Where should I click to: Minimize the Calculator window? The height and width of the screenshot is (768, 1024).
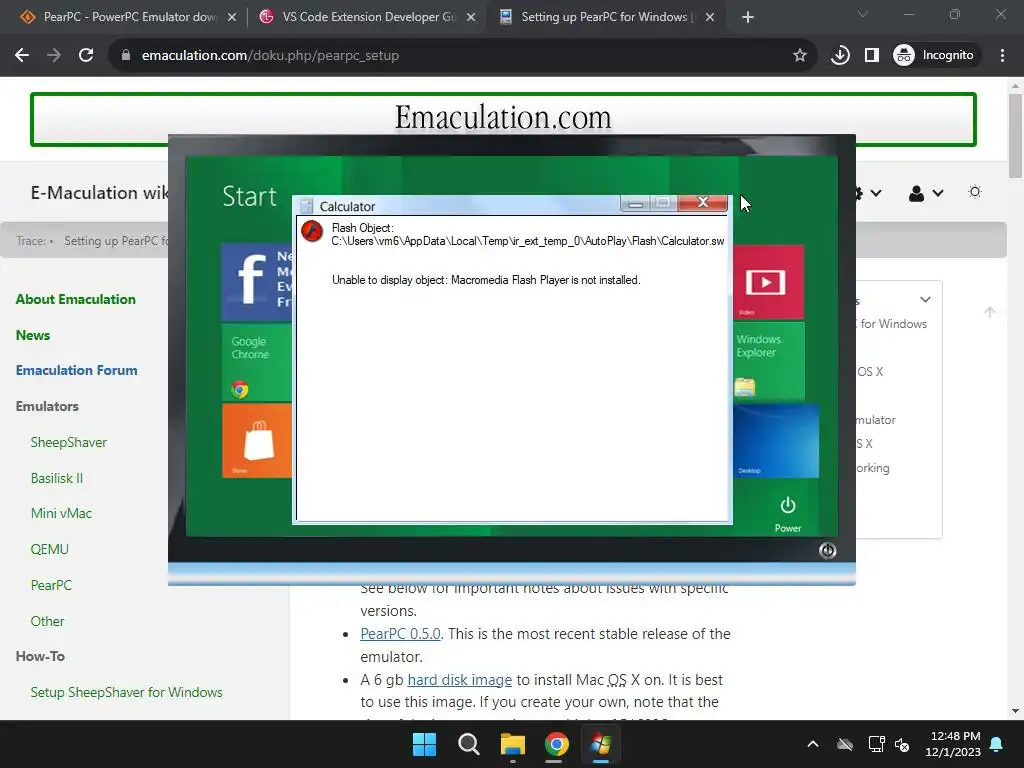tap(635, 204)
